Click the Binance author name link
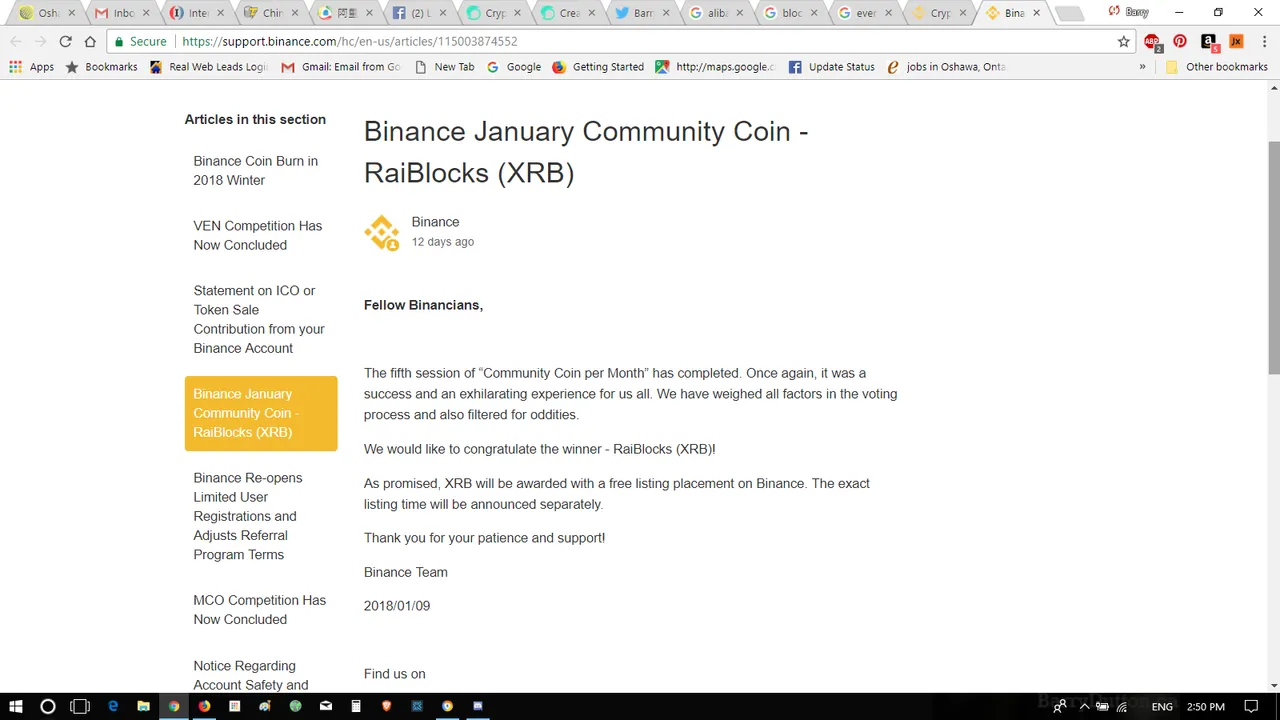The image size is (1280, 720). pos(435,222)
